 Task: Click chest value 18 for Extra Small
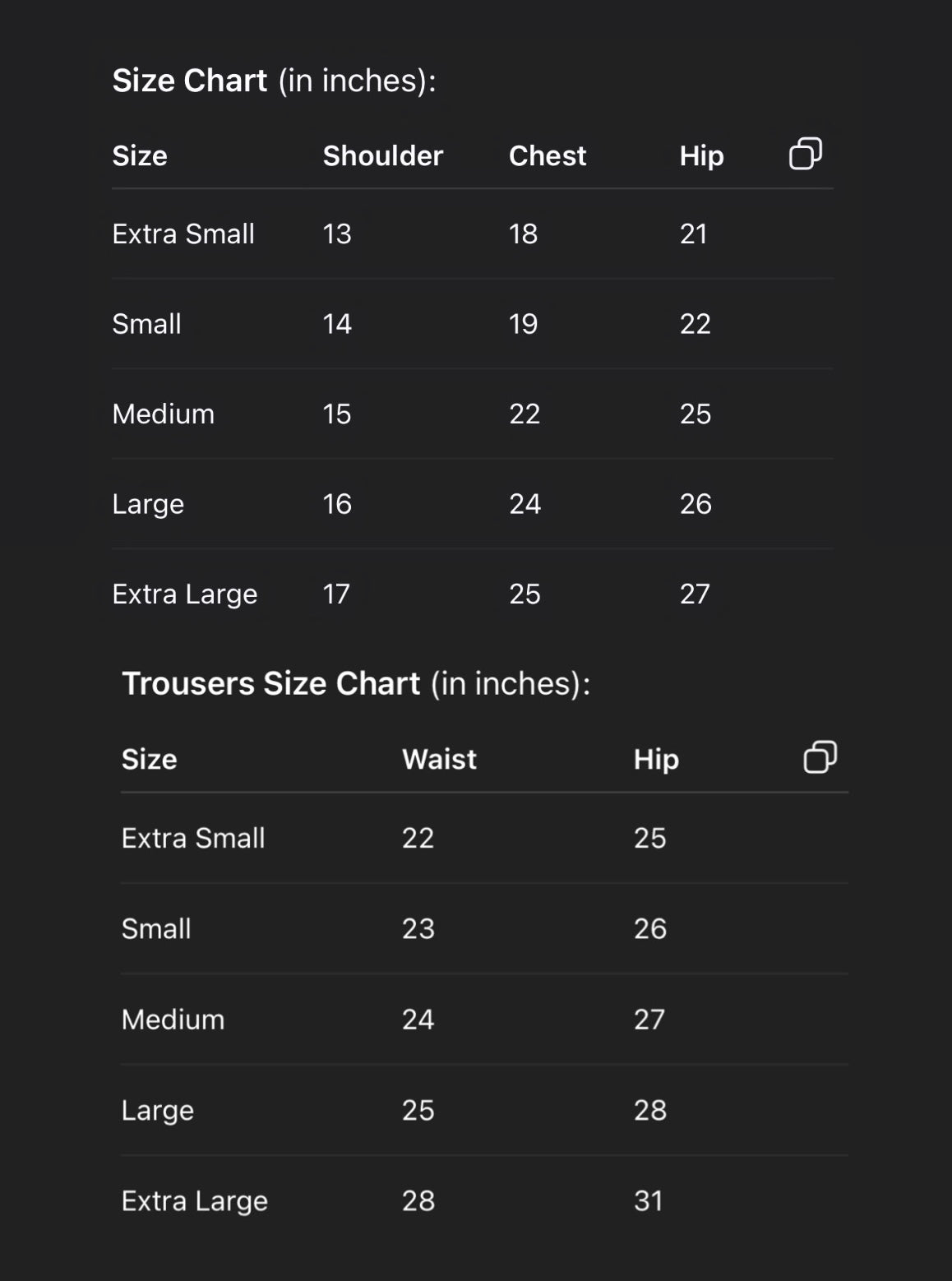coord(523,234)
